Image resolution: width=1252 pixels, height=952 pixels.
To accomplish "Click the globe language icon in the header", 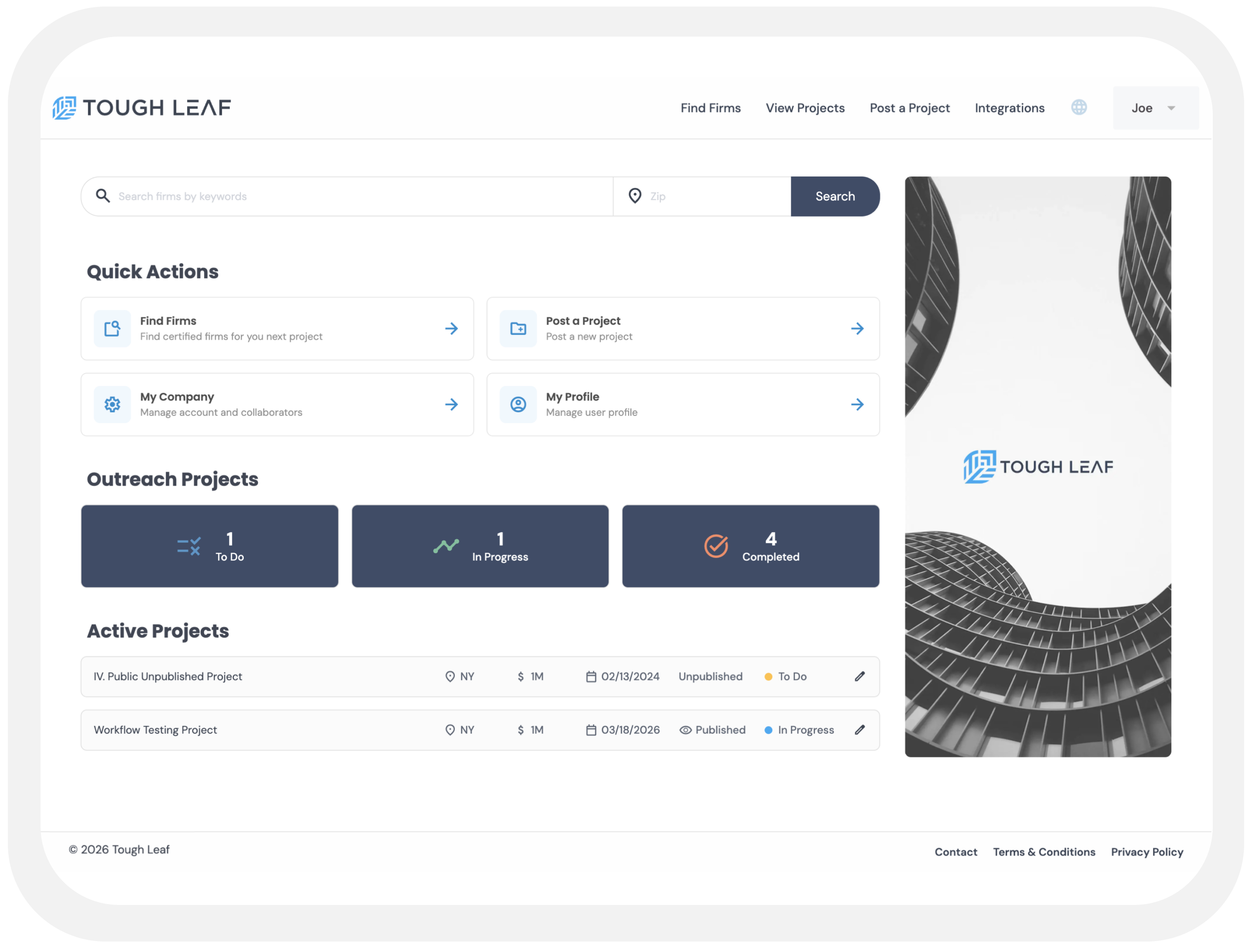I will tap(1079, 108).
